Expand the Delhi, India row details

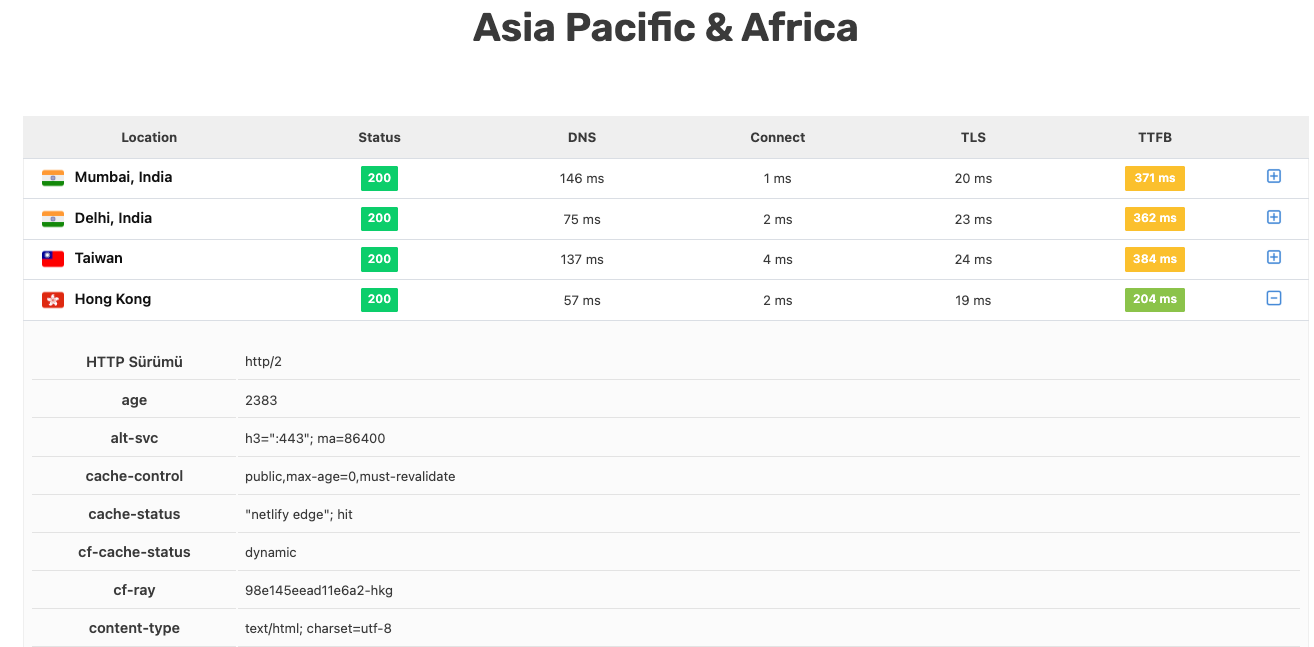[x=1274, y=217]
